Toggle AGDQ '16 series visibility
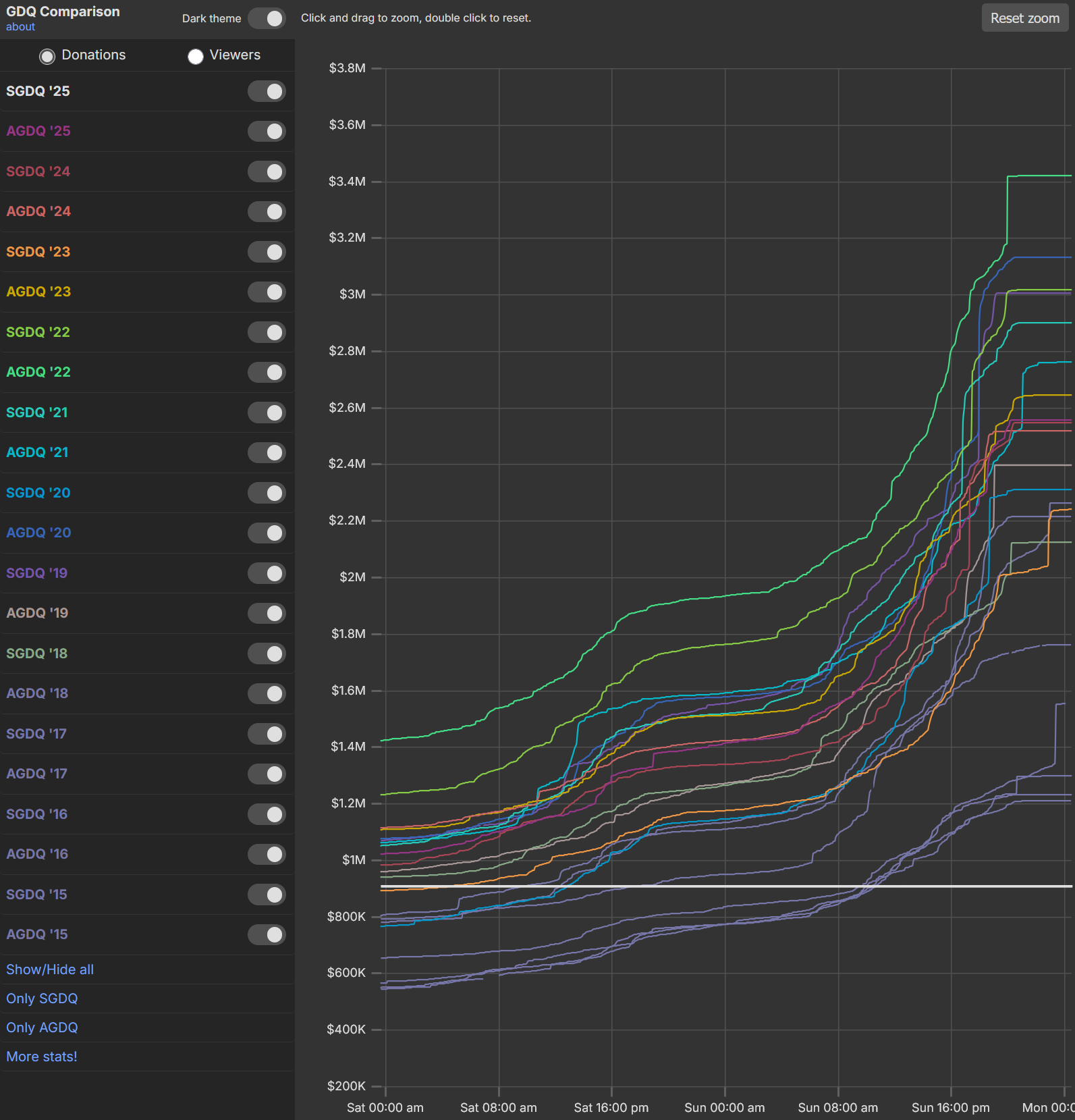This screenshot has width=1075, height=1120. 267,855
